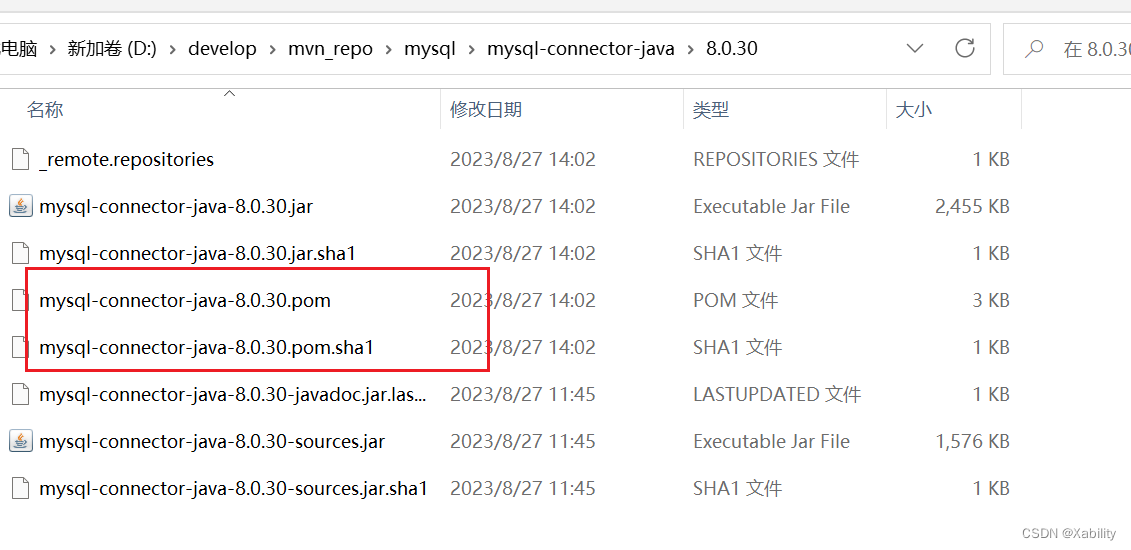Expand the chevron before 8.0.30 in path
The image size is (1131, 550).
point(690,49)
